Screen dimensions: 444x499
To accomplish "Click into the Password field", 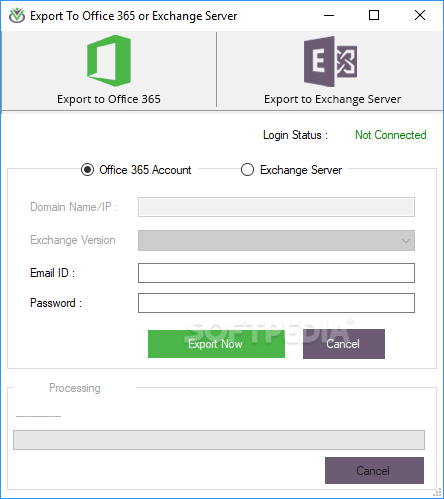I will 276,303.
